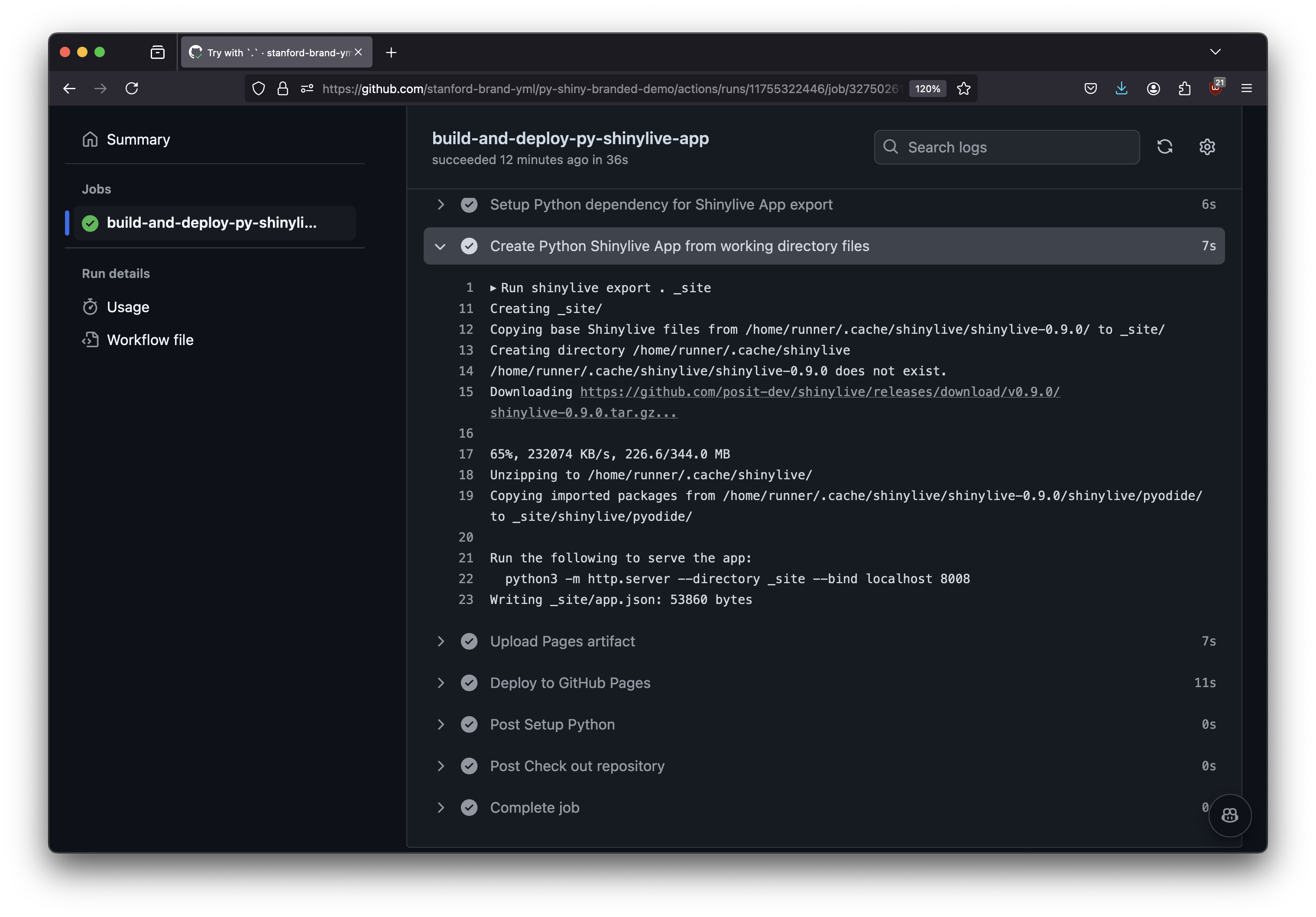Switch to the stanford-brand-yml browser tab
The width and height of the screenshot is (1316, 917).
[277, 53]
